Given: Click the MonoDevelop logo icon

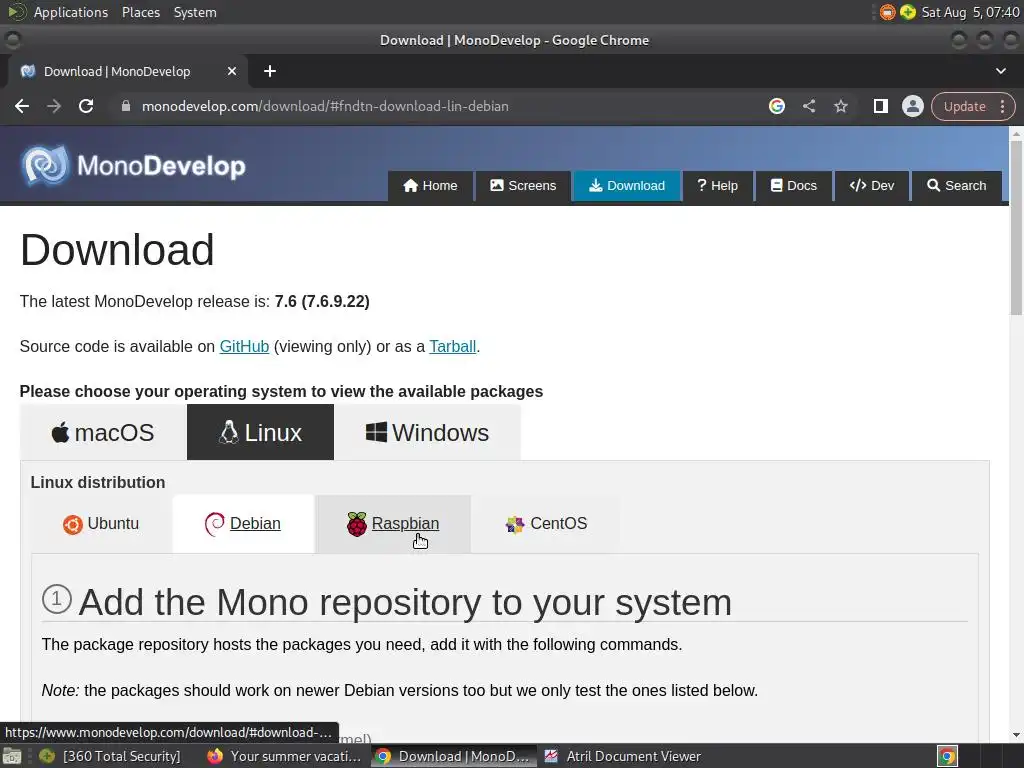Looking at the screenshot, I should coord(44,165).
